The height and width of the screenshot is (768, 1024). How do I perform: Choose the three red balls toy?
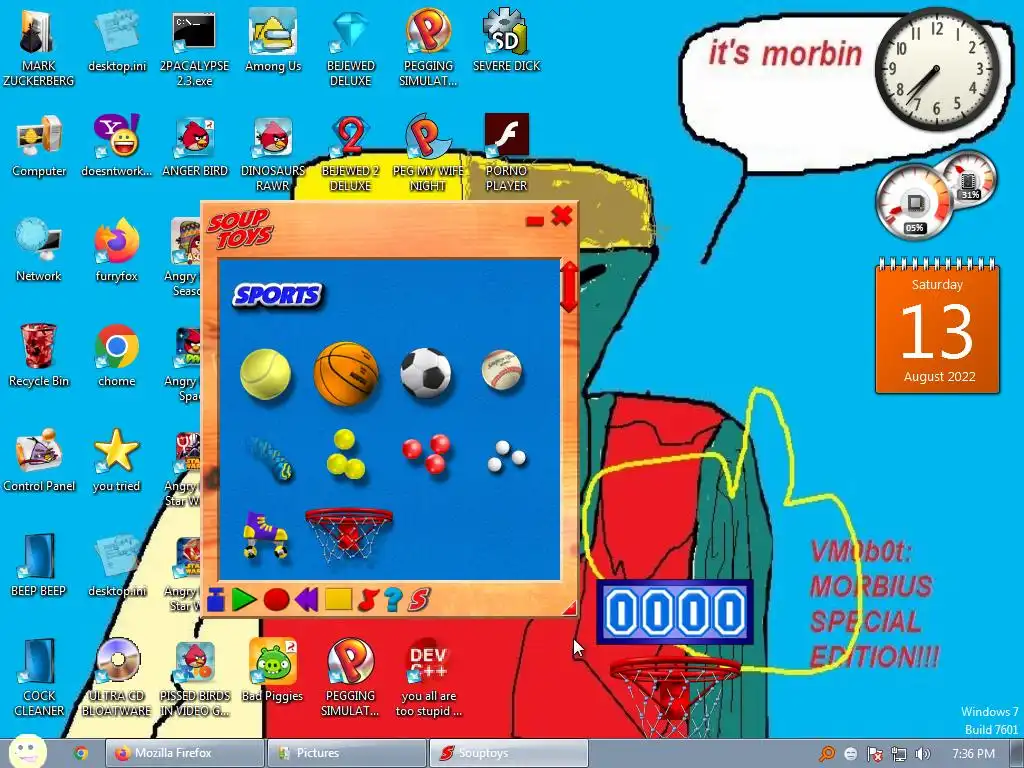pyautogui.click(x=426, y=453)
